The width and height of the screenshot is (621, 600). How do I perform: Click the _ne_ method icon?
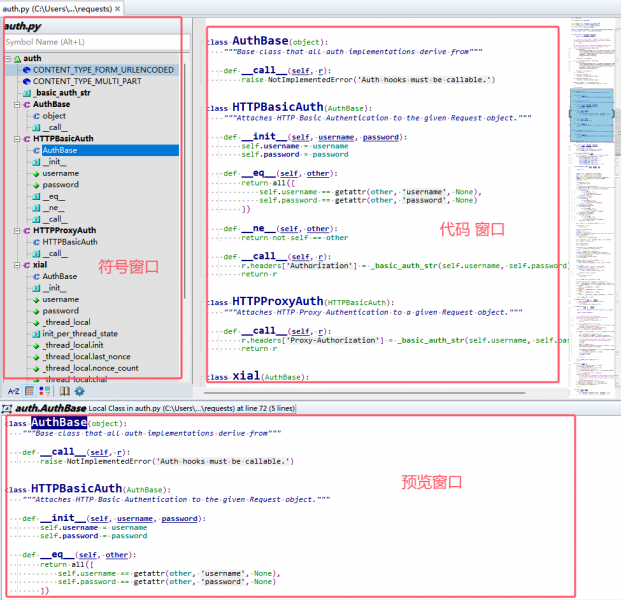click(36, 208)
